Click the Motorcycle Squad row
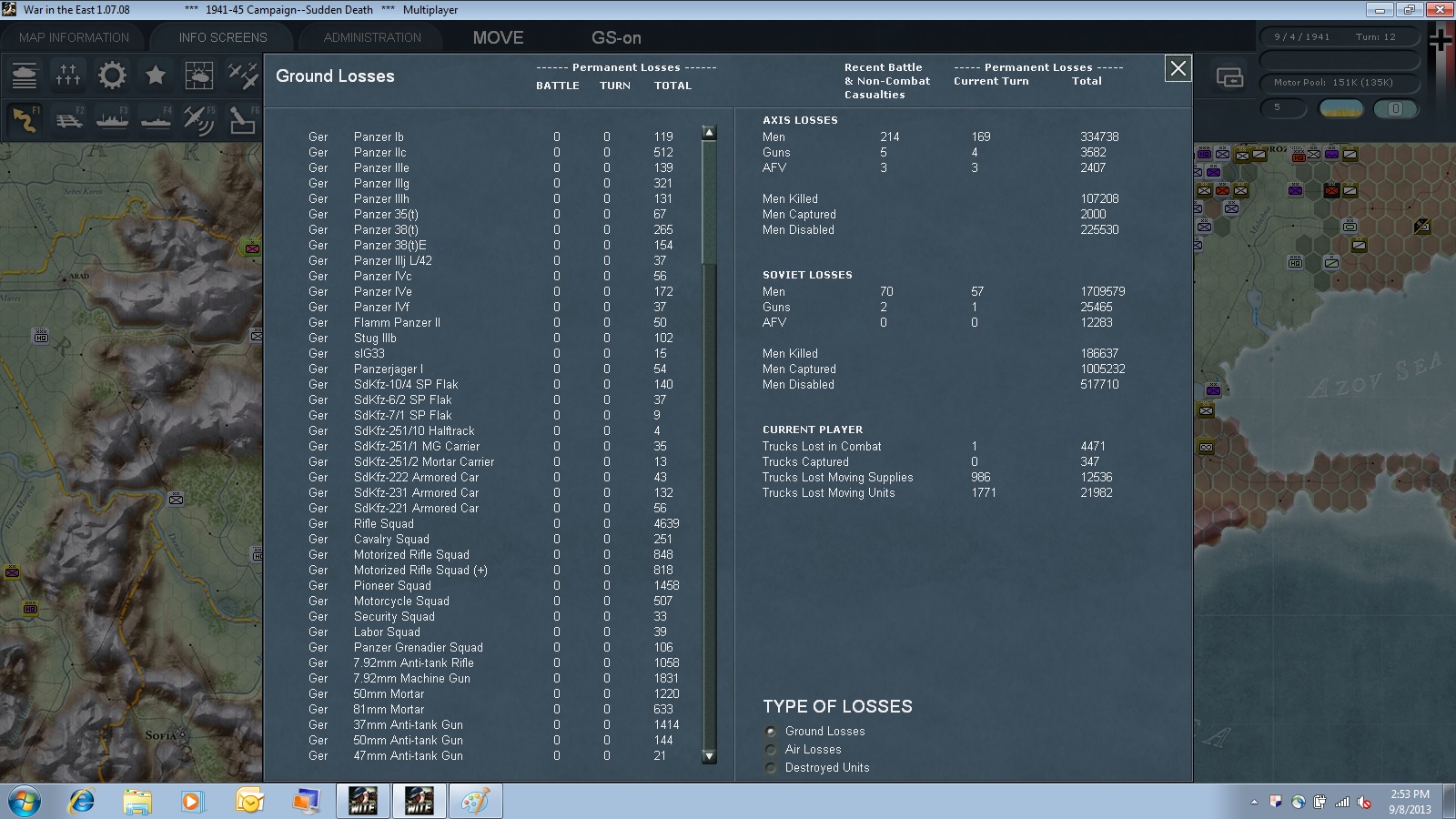 pyautogui.click(x=494, y=602)
